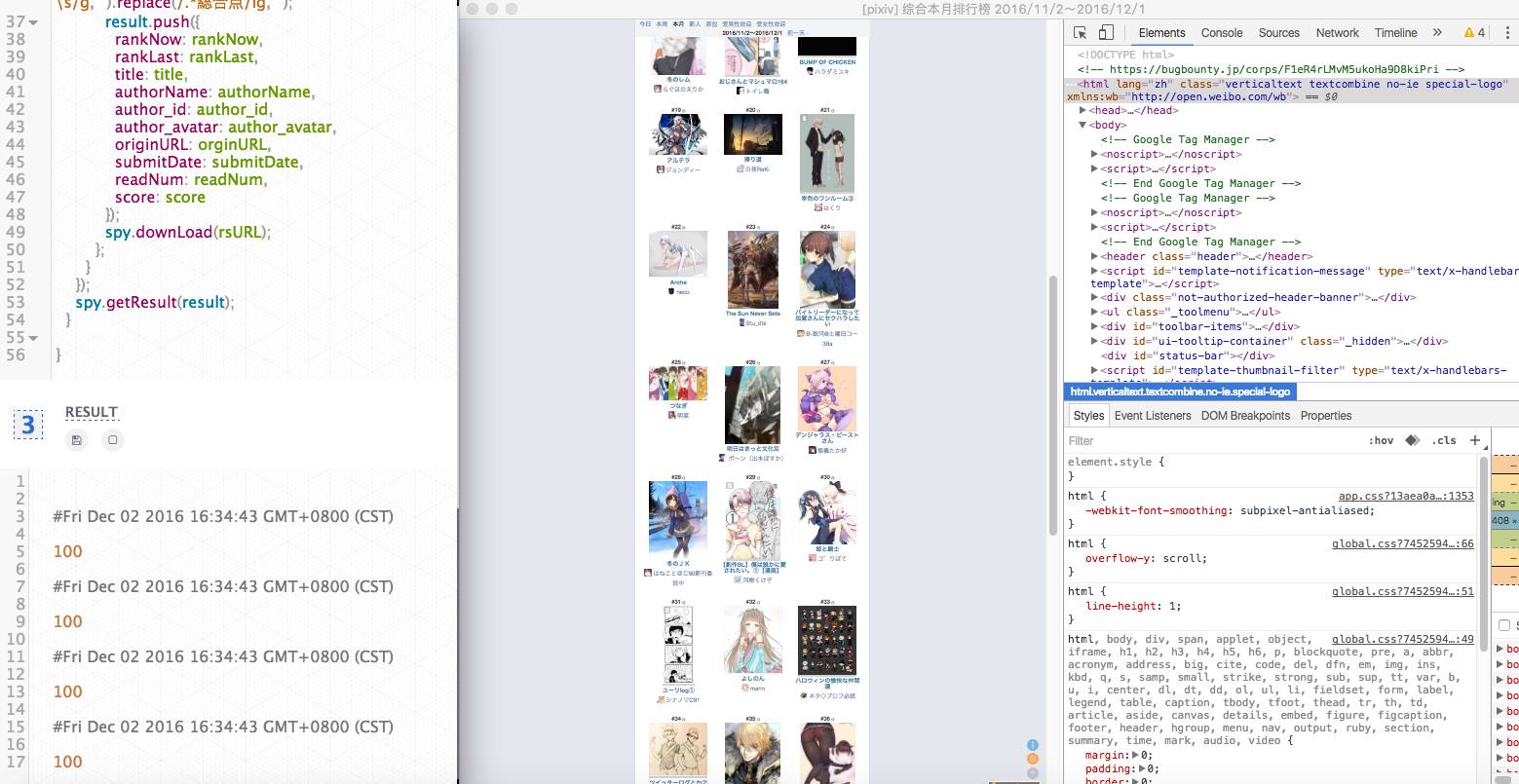Switch to the Timeline tab
Image resolution: width=1519 pixels, height=784 pixels.
click(x=1395, y=32)
